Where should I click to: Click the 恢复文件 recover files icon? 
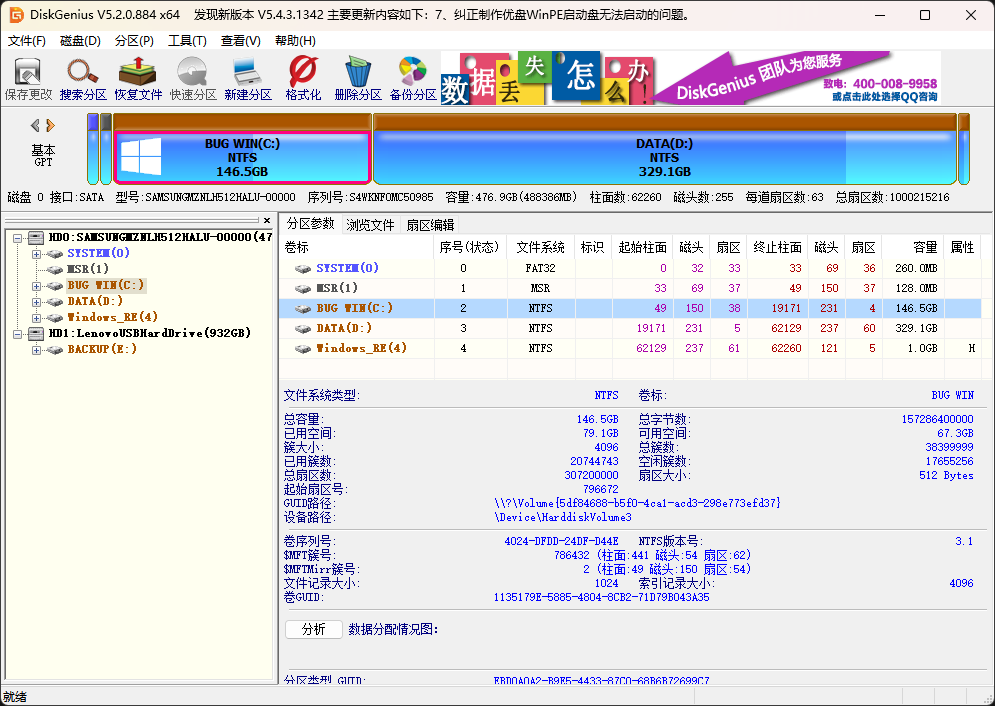coord(138,79)
